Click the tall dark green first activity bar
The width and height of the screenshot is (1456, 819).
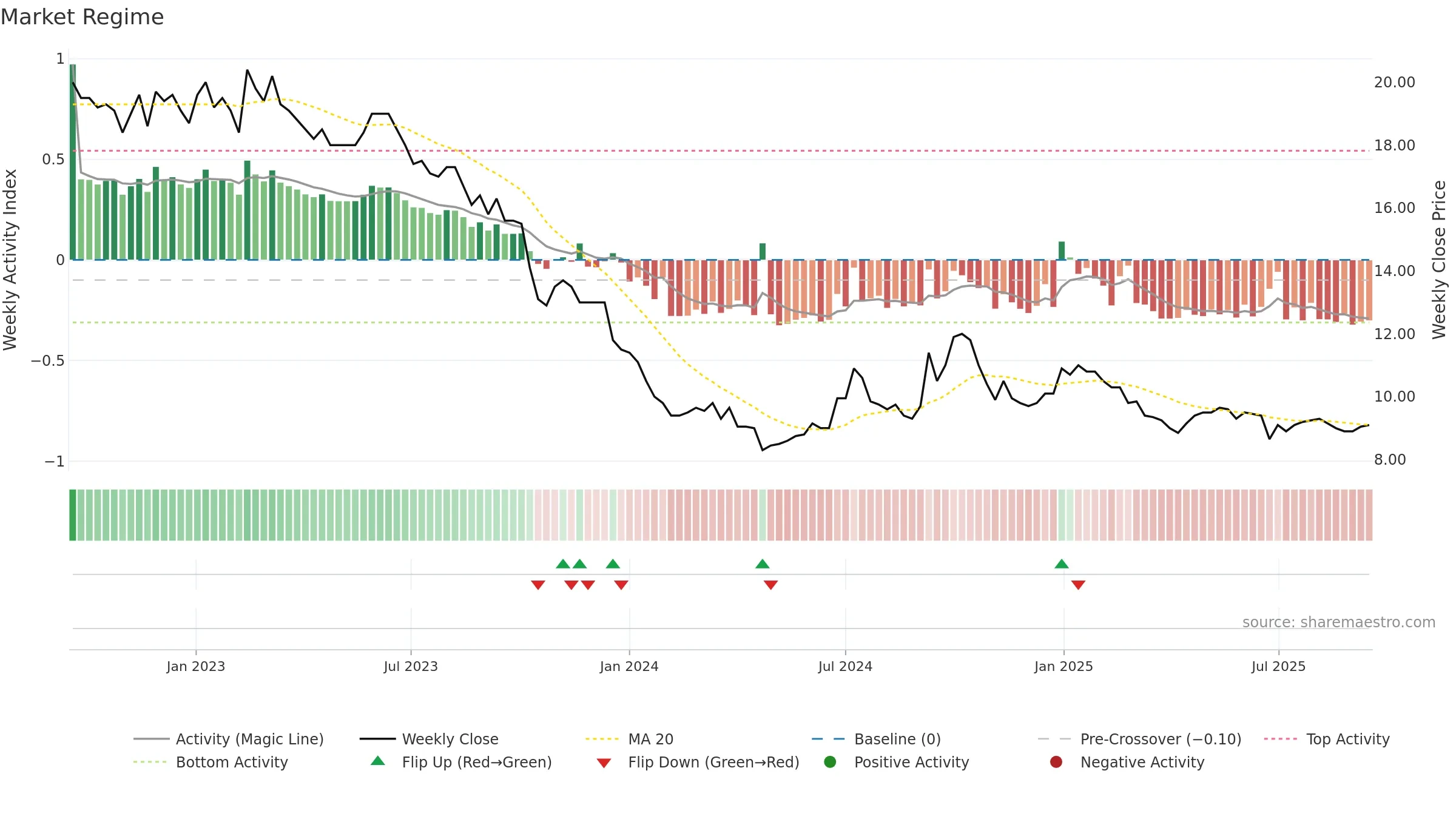pyautogui.click(x=73, y=162)
